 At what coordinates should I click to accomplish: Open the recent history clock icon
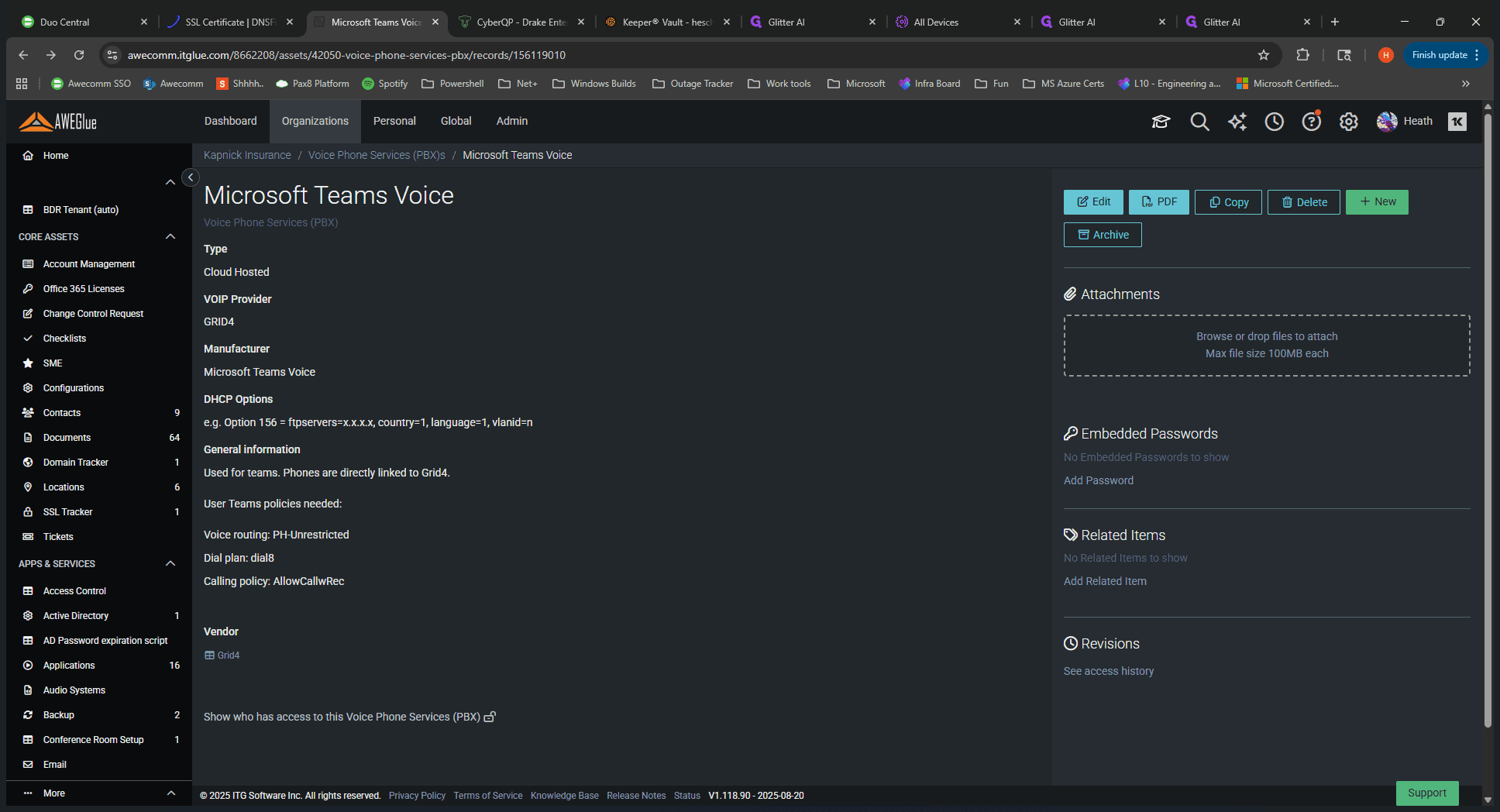pyautogui.click(x=1275, y=122)
